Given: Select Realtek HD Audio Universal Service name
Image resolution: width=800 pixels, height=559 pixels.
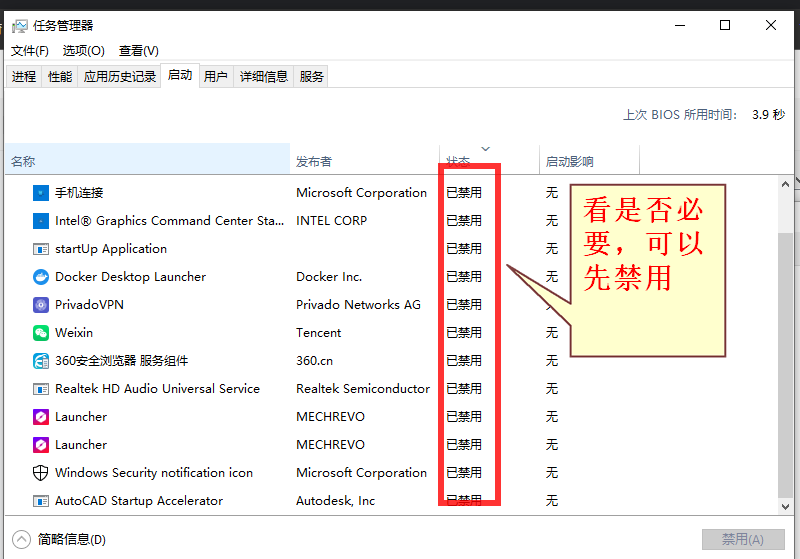Looking at the screenshot, I should click(x=157, y=389).
